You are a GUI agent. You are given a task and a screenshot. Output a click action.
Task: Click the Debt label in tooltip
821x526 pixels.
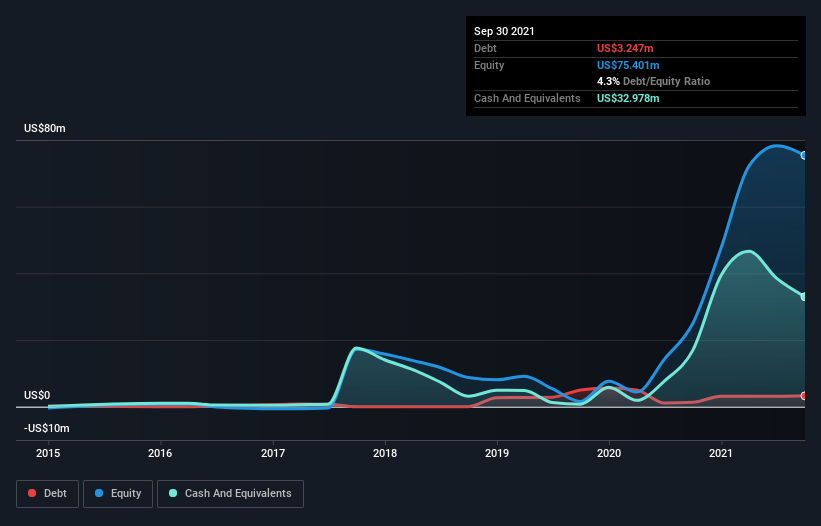coord(485,48)
